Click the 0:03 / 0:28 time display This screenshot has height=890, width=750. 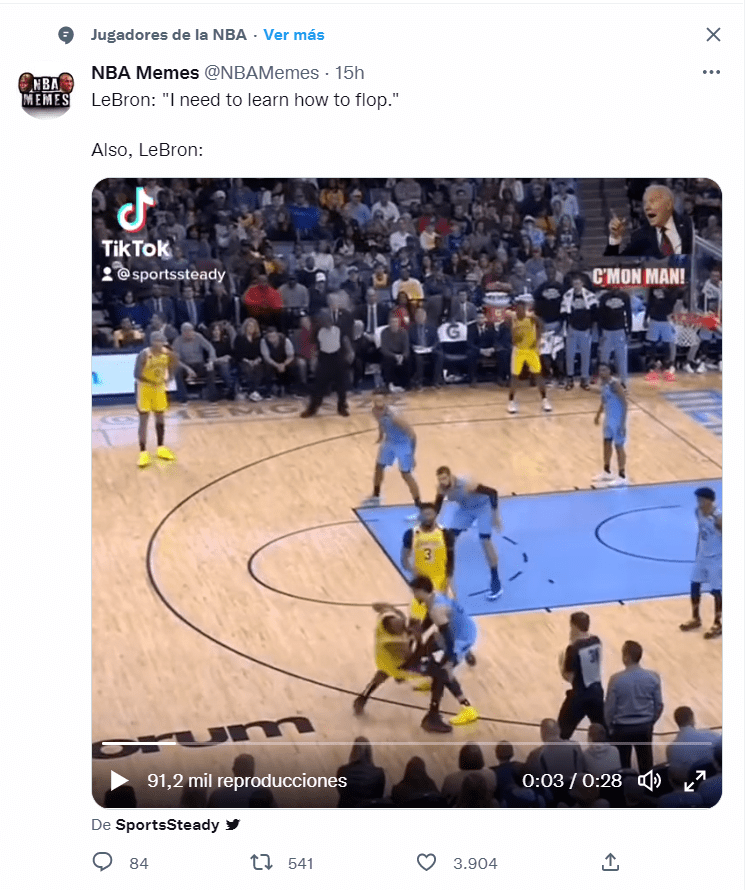[x=572, y=780]
